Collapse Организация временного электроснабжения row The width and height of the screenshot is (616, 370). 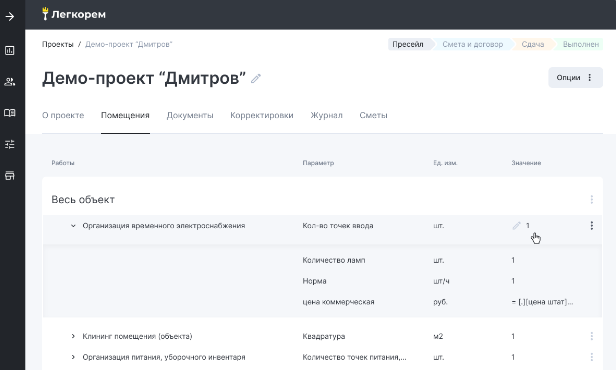pyautogui.click(x=73, y=226)
